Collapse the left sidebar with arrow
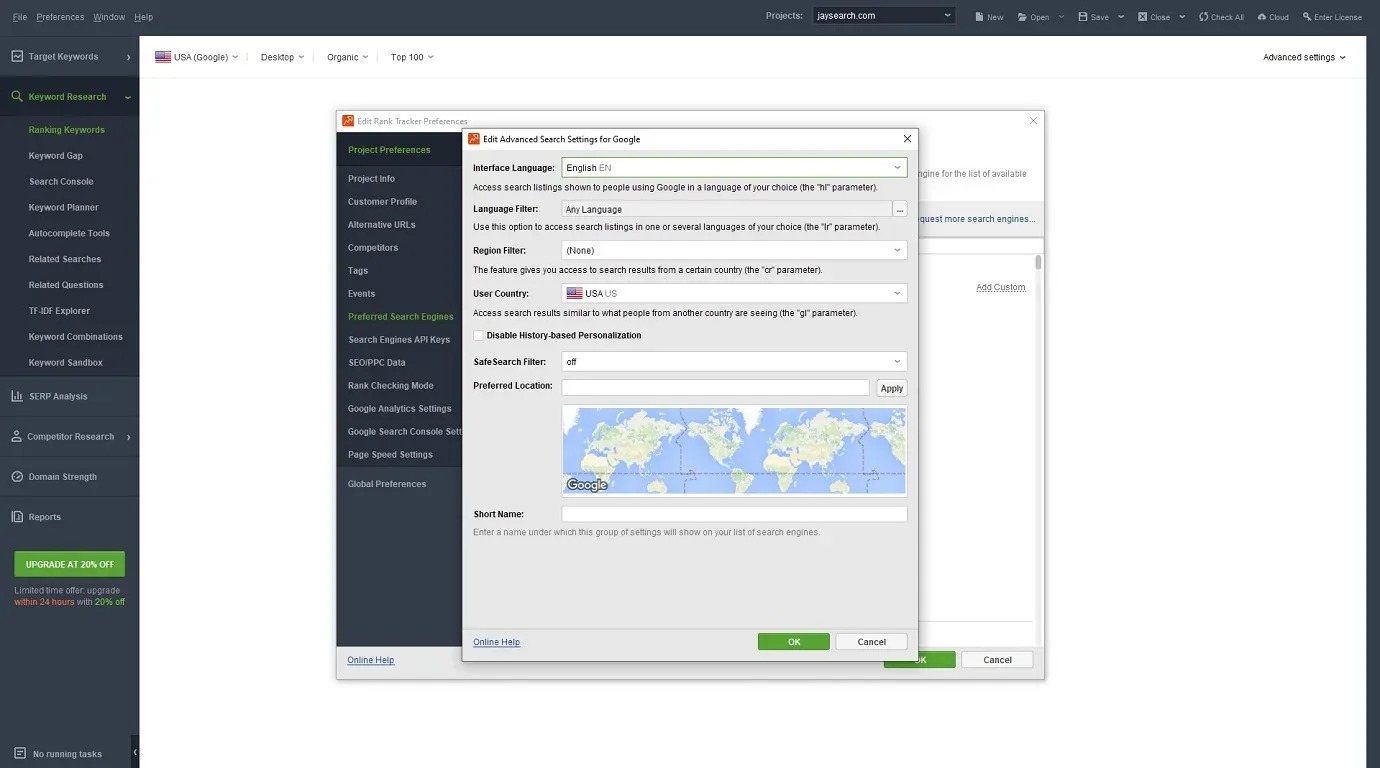This screenshot has width=1380, height=768. click(x=135, y=752)
